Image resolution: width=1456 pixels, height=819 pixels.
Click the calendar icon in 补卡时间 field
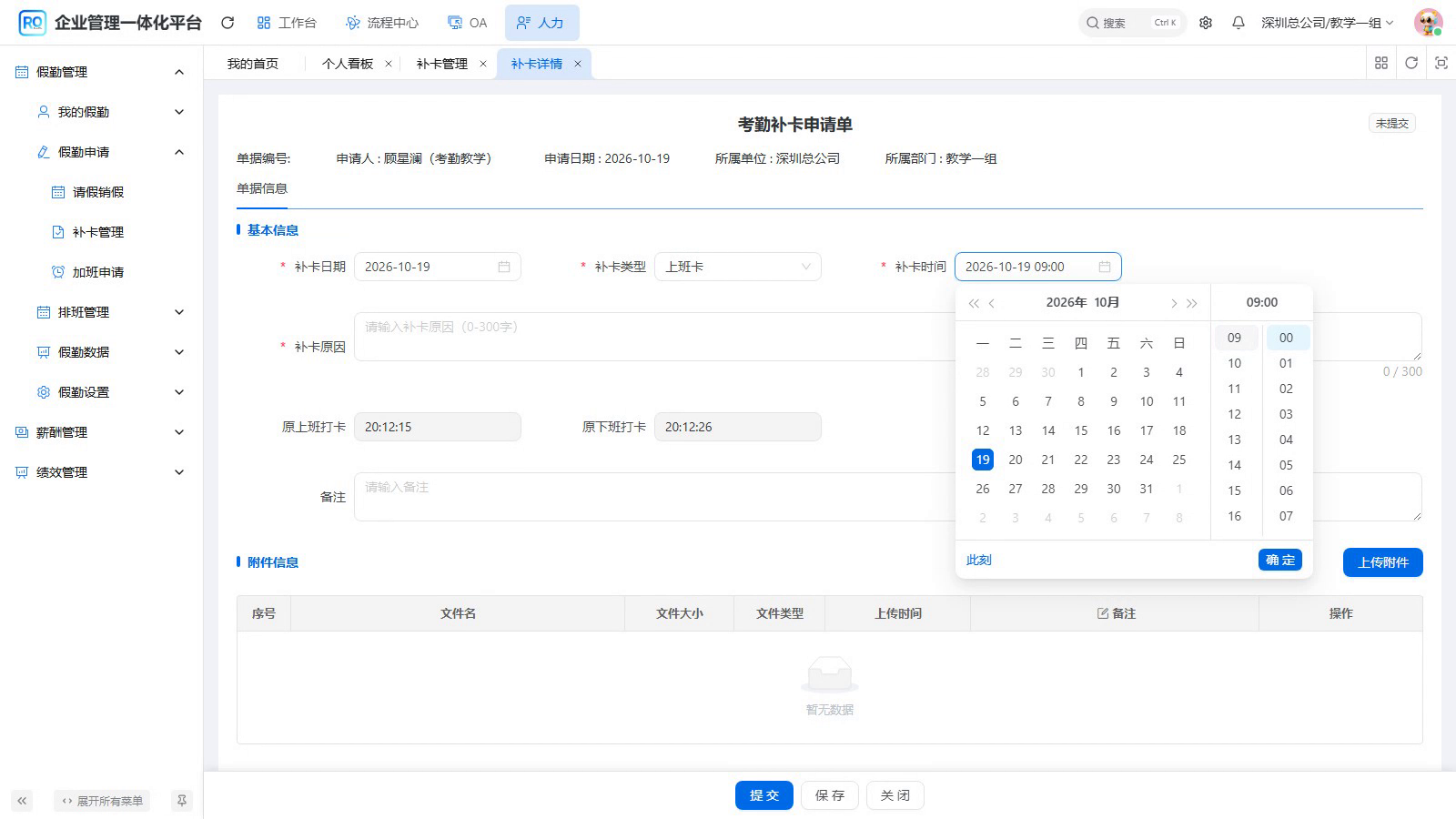click(1105, 267)
